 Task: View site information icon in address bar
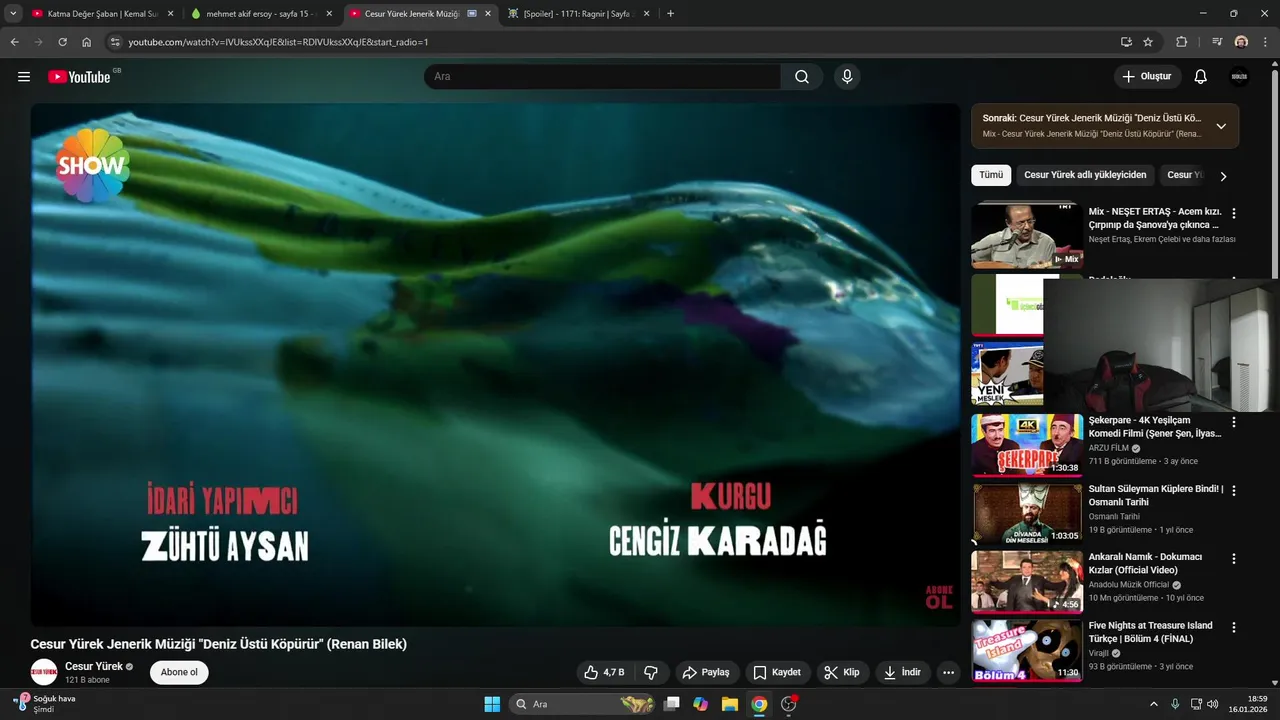[115, 42]
